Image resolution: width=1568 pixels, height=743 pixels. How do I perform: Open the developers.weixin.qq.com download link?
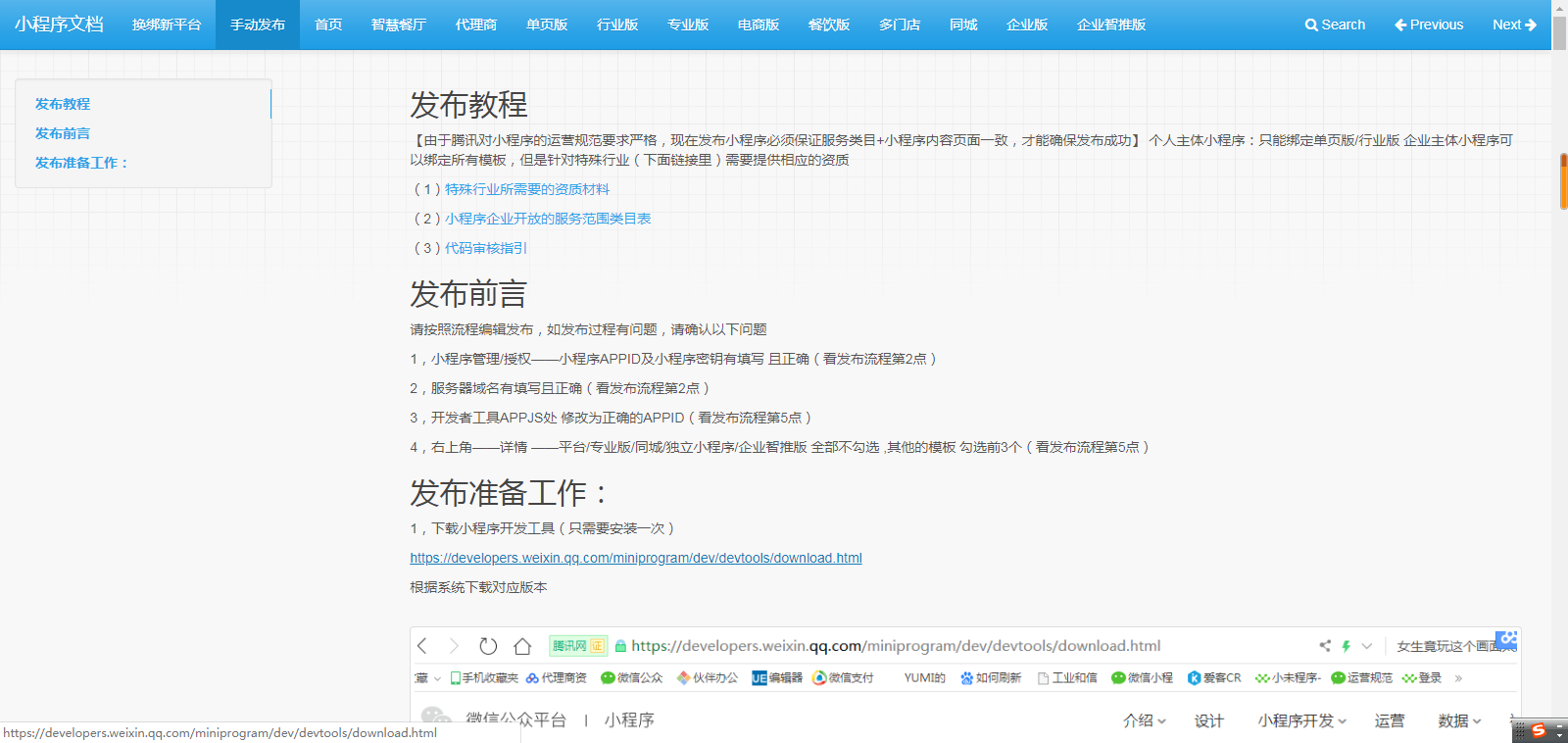[x=636, y=558]
